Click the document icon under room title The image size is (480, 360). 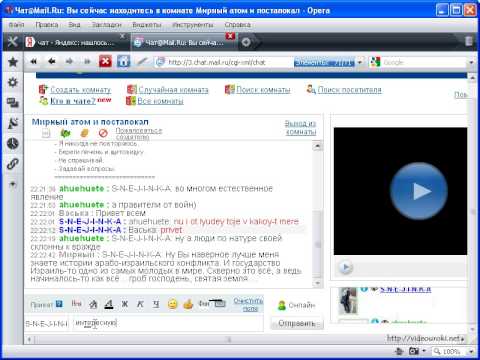46,134
